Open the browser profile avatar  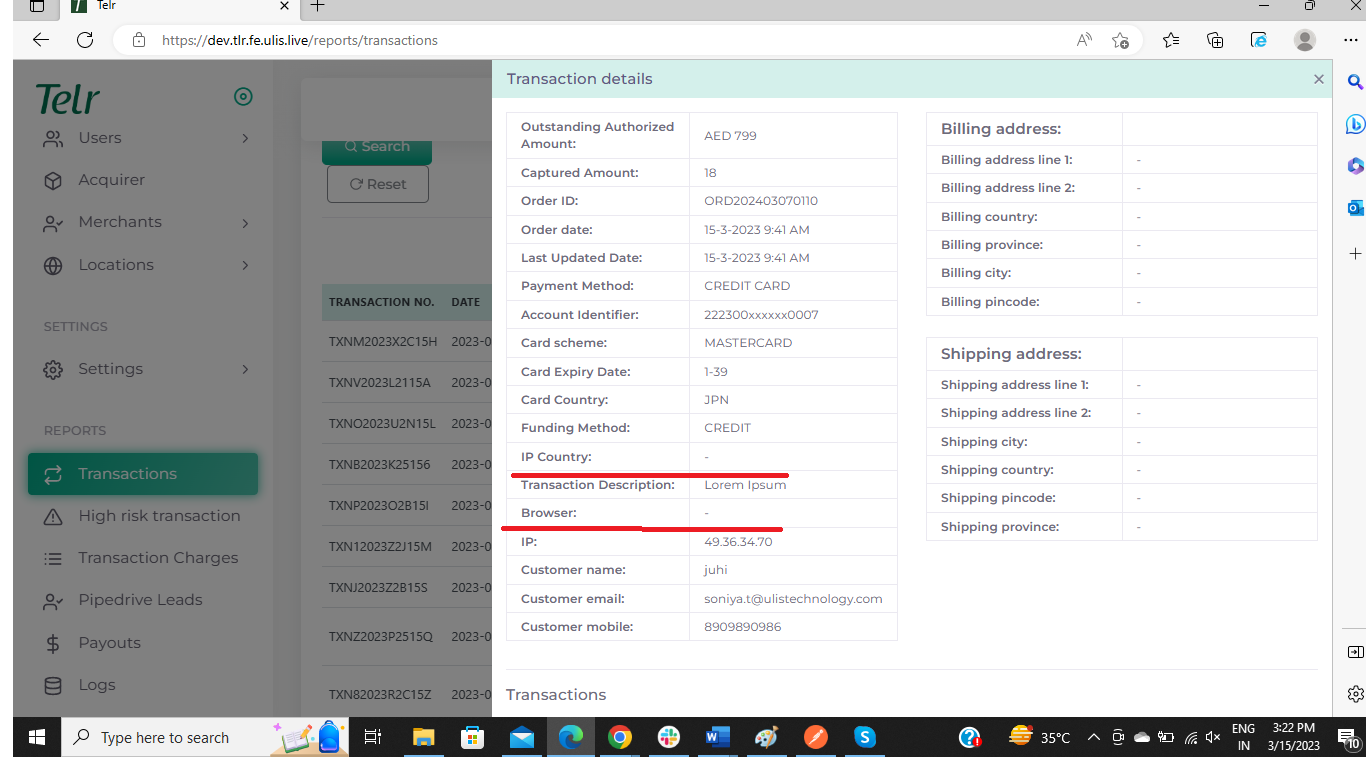[x=1304, y=40]
